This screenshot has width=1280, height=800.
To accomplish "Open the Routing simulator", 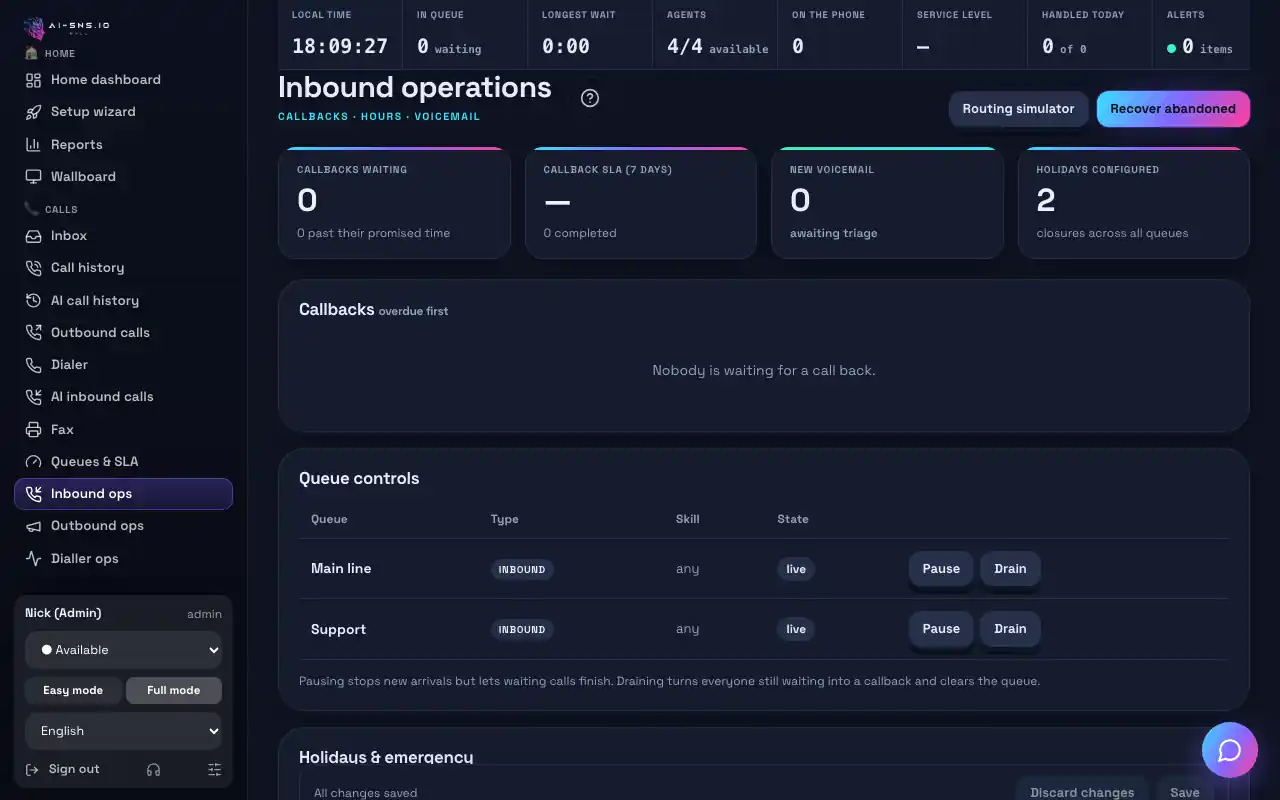I will point(1018,109).
